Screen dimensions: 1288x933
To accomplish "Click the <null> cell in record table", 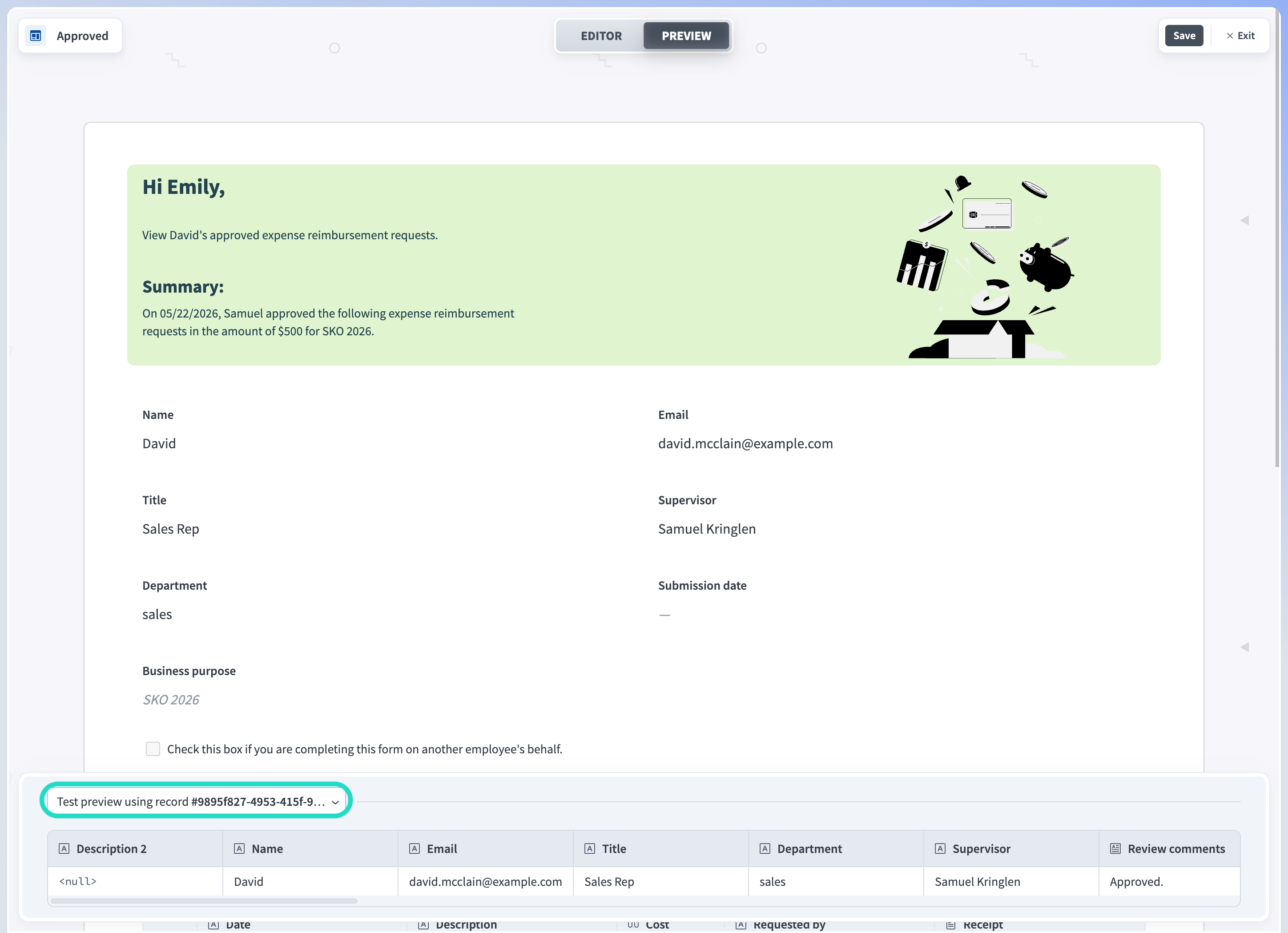I will 135,881.
